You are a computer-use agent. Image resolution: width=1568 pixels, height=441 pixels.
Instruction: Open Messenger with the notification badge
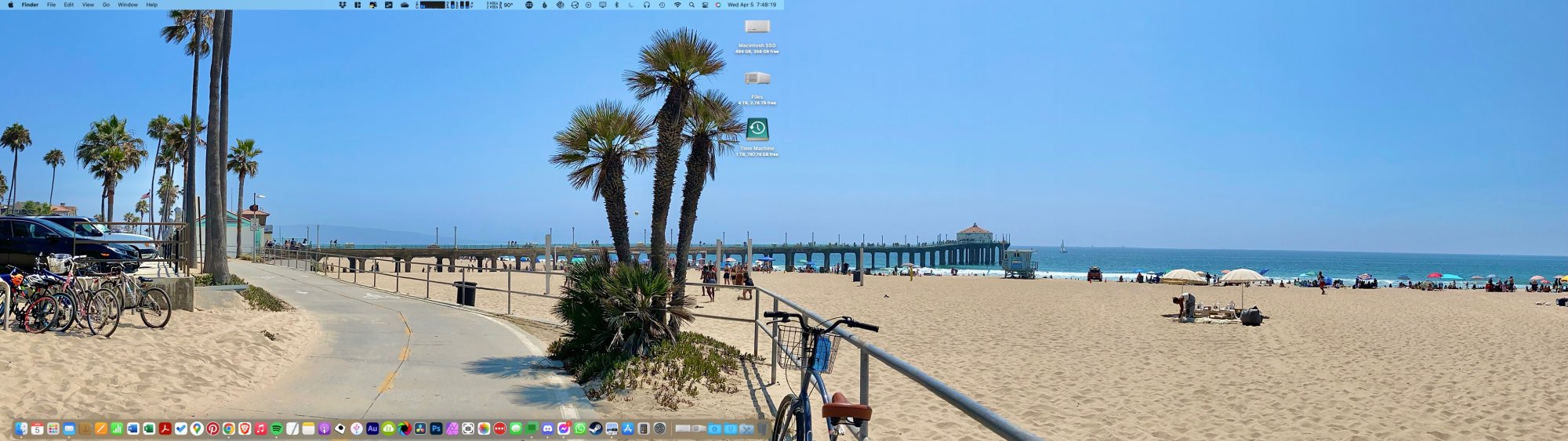[x=564, y=428]
